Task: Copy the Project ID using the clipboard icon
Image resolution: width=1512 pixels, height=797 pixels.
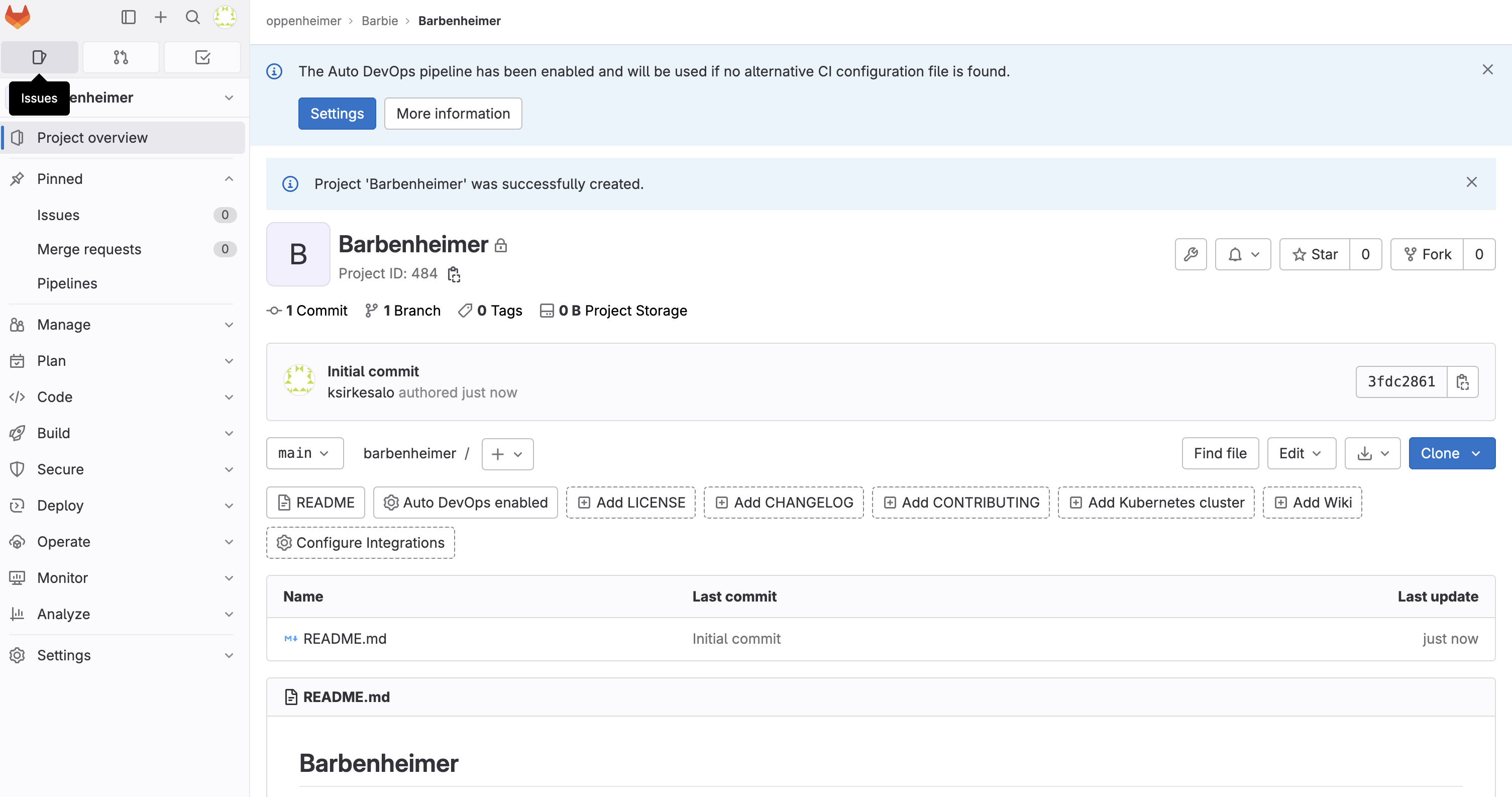Action: click(453, 274)
